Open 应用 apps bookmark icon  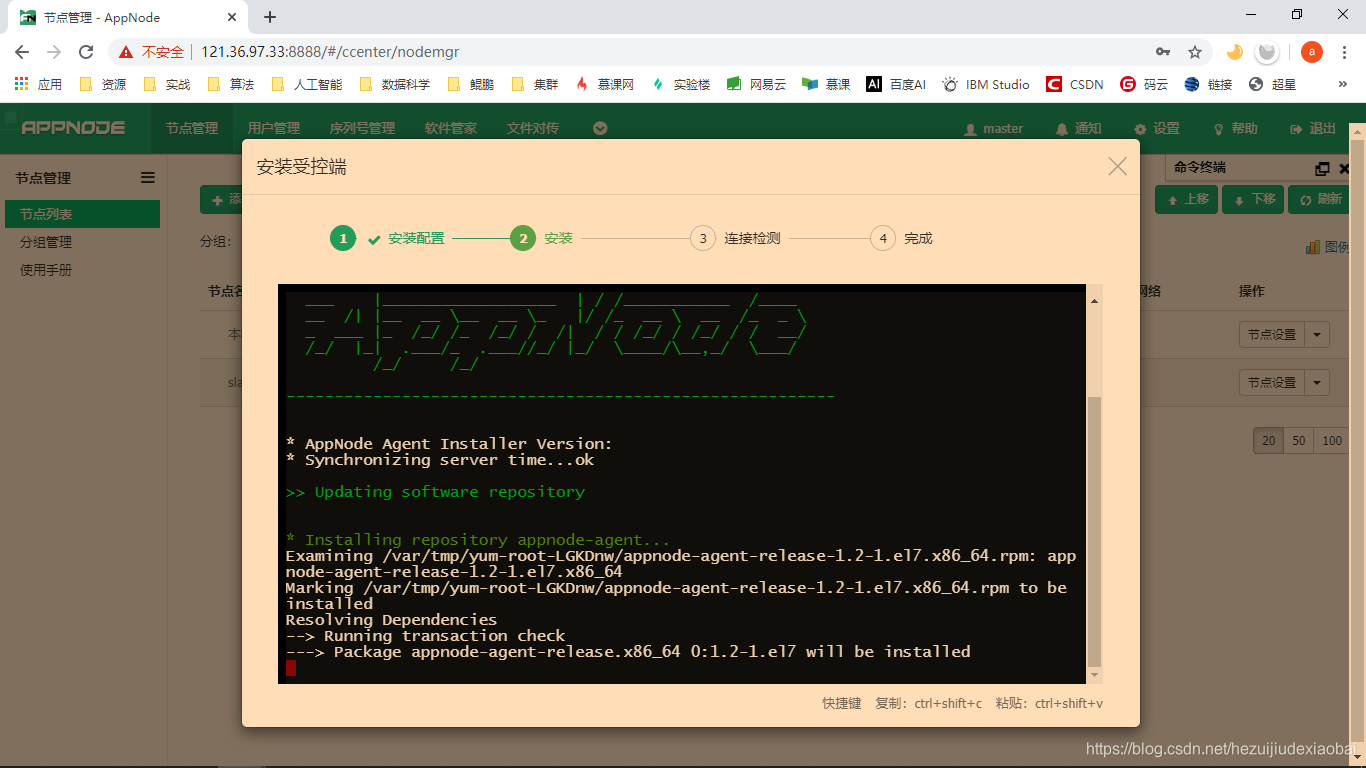38,84
